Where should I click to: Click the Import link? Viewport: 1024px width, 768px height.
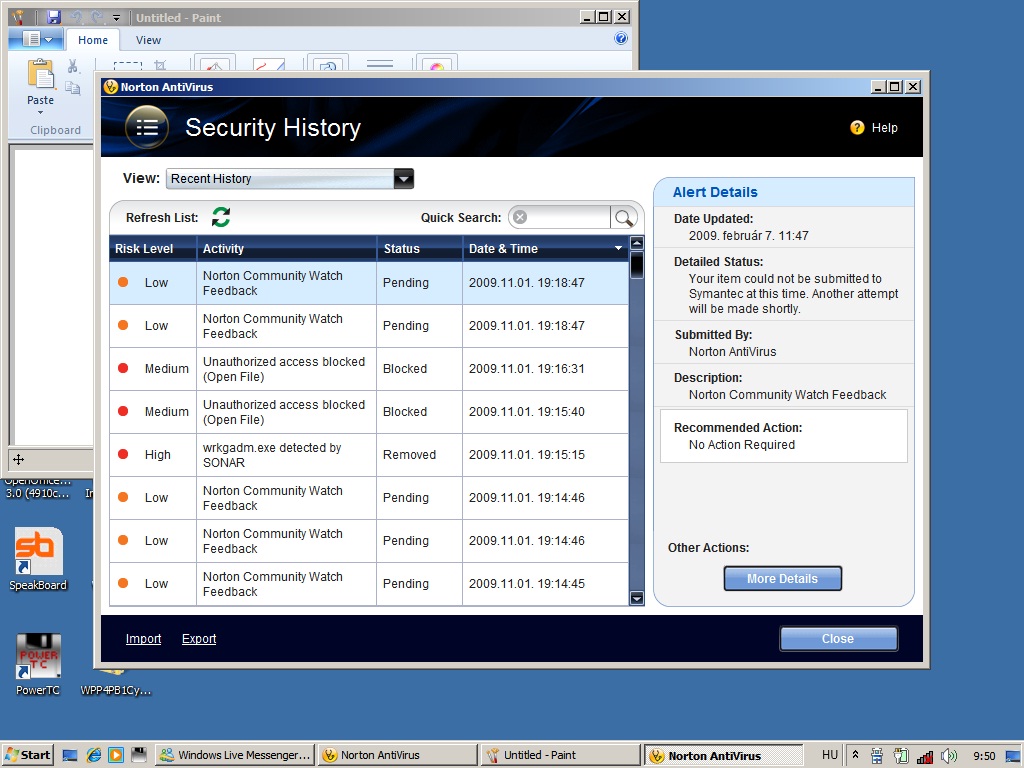143,639
